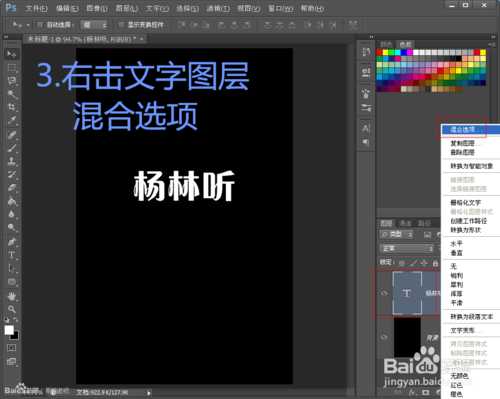Choose 转换为智能对象 in context menu
Image resolution: width=500 pixels, height=399 pixels.
(470, 166)
